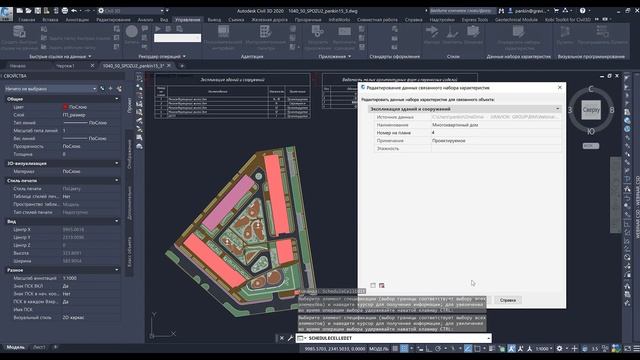
Task: Click the action macro name field
Action: (x=178, y=38)
